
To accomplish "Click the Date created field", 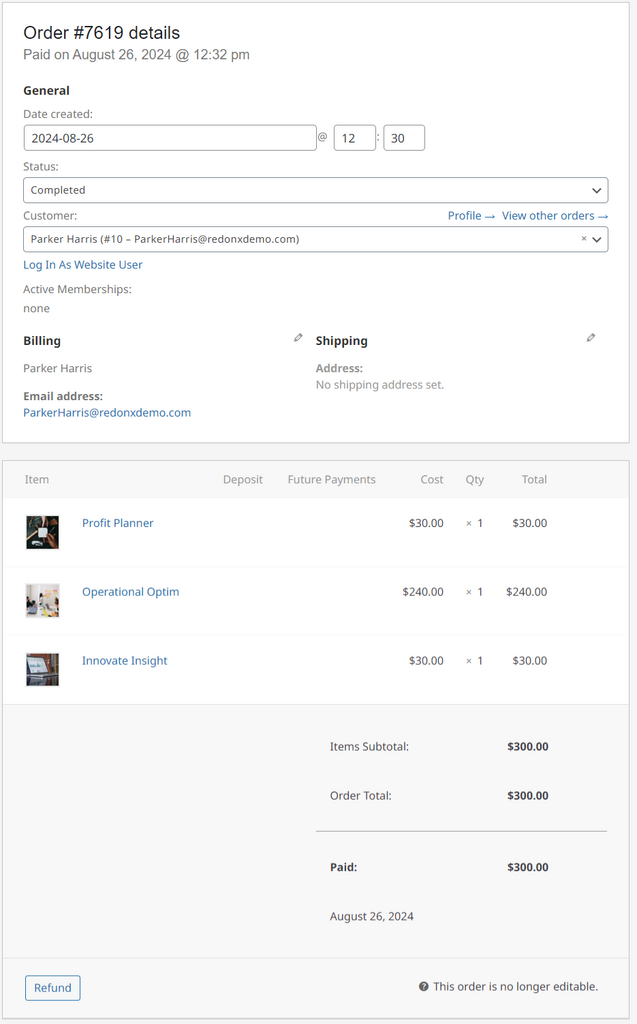I will click(170, 138).
